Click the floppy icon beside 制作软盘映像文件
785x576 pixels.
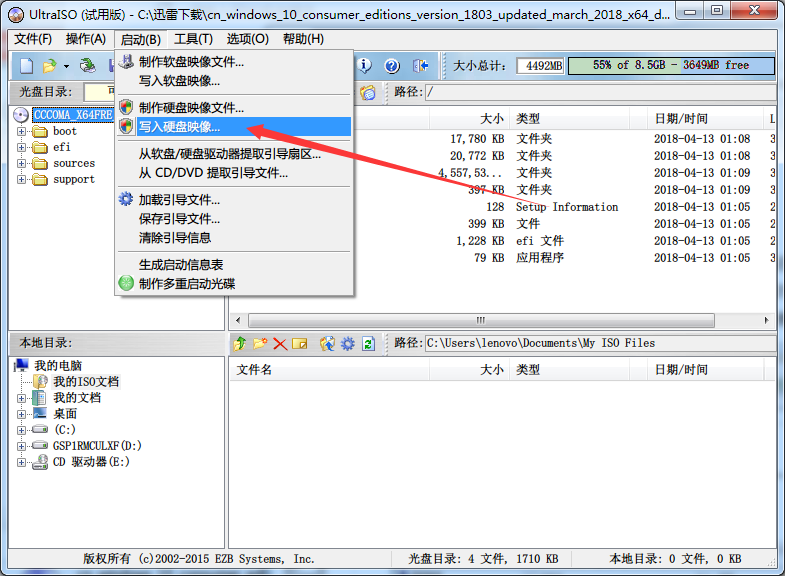point(126,62)
